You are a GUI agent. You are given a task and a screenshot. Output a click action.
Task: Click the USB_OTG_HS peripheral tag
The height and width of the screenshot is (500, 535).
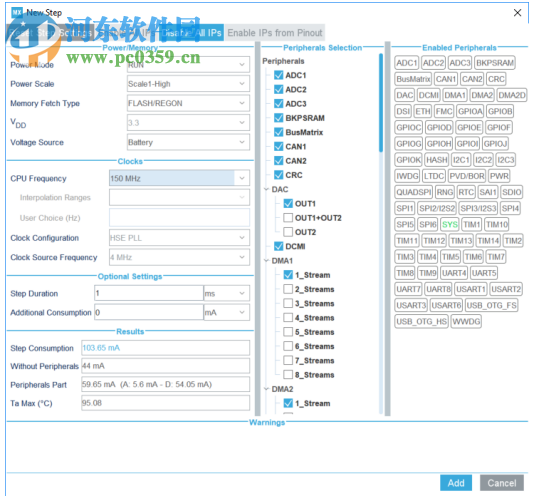click(x=421, y=322)
